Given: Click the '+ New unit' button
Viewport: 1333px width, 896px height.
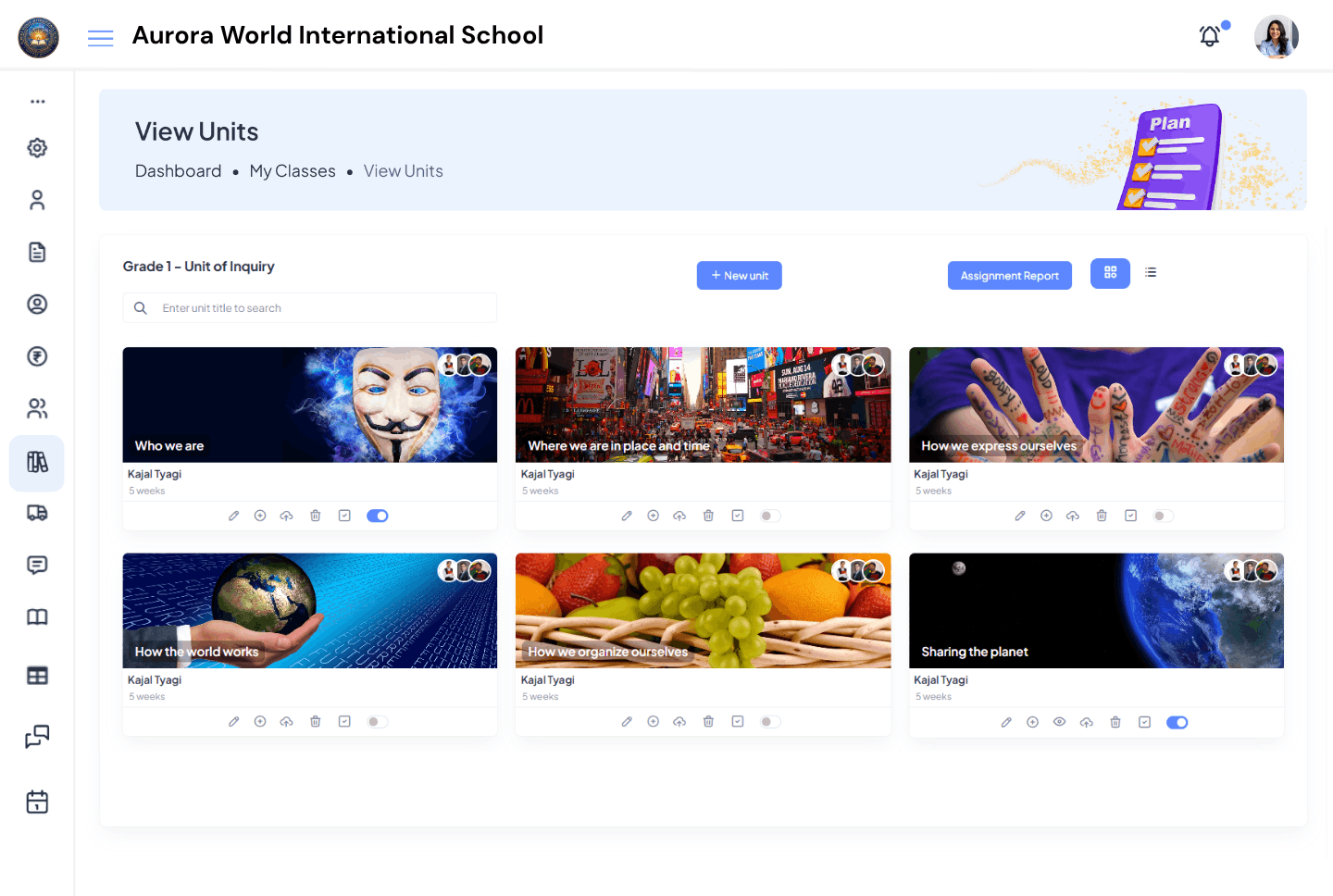Looking at the screenshot, I should pos(739,275).
